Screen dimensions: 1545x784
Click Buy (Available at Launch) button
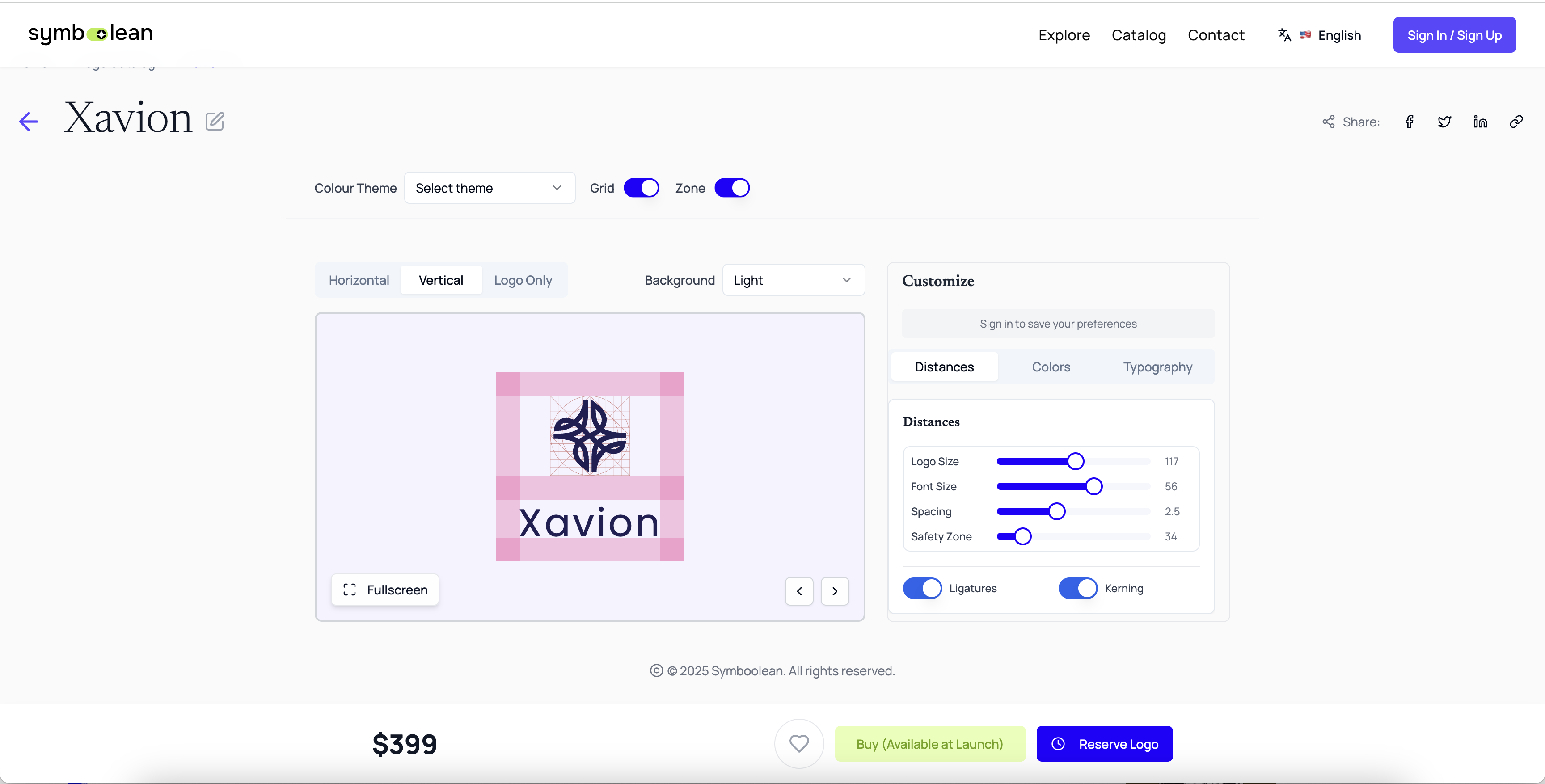(x=930, y=744)
